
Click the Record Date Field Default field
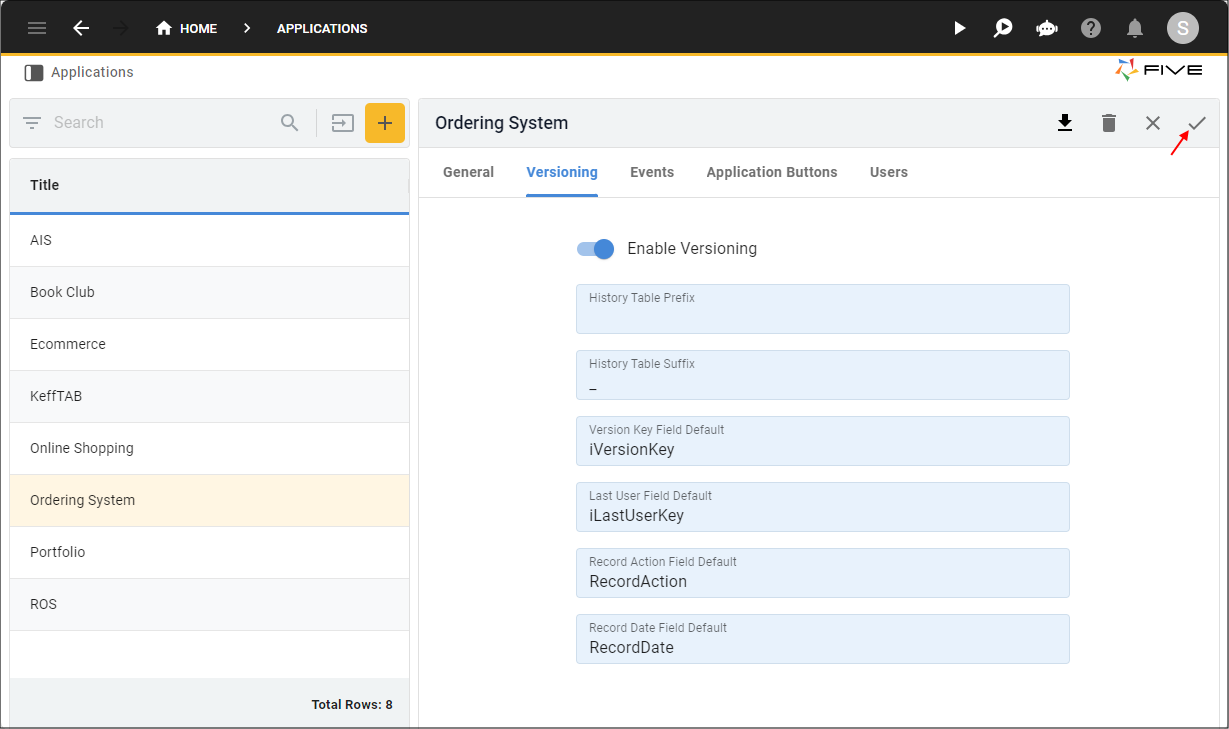(x=823, y=639)
